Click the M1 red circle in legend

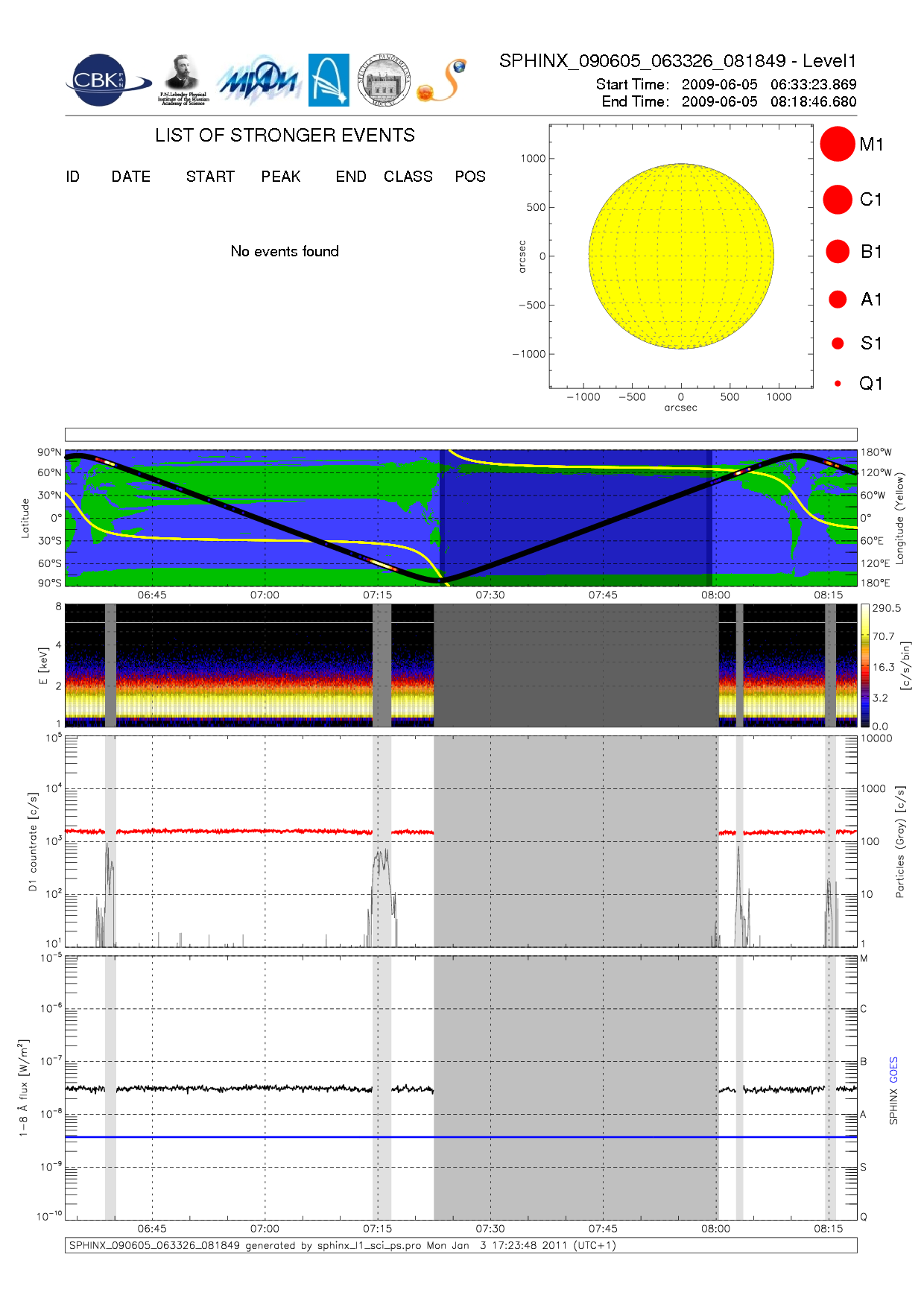[x=838, y=144]
